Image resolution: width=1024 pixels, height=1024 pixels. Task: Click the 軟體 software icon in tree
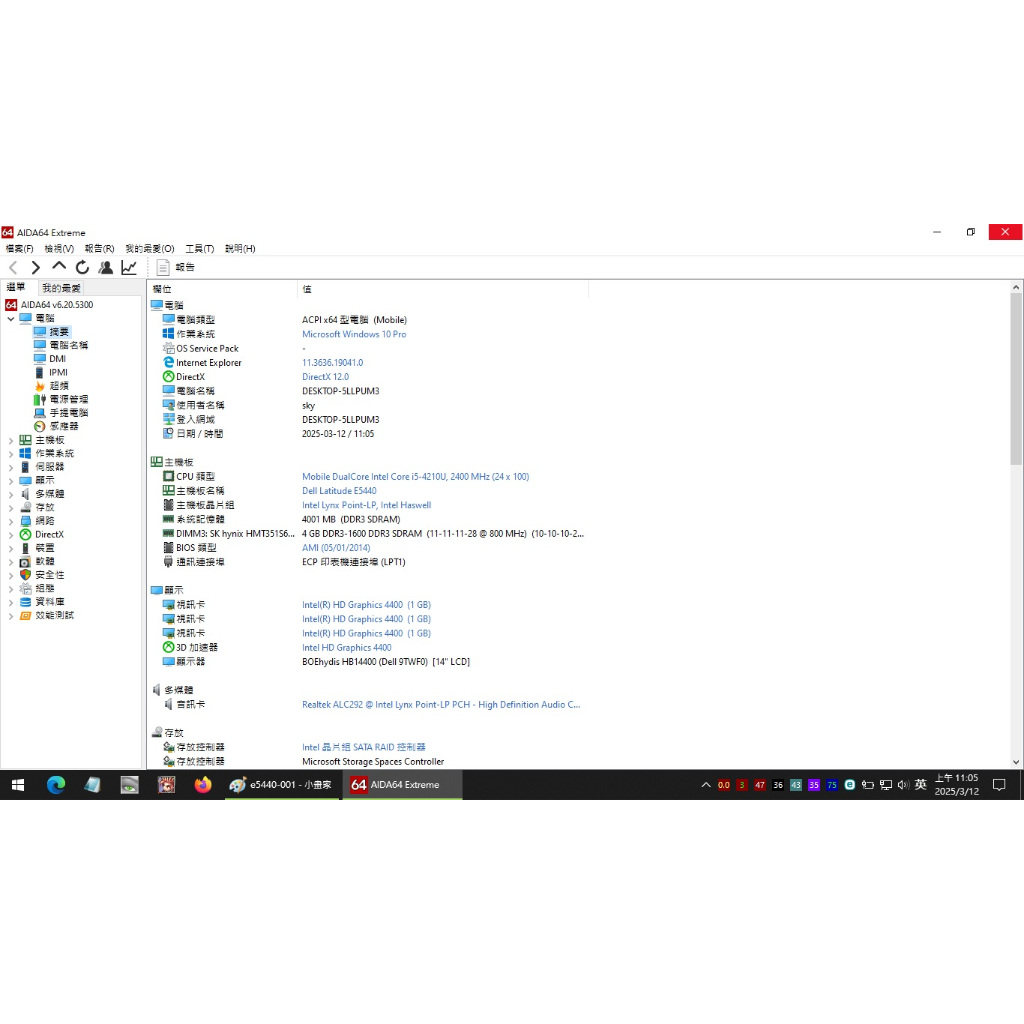pos(25,562)
